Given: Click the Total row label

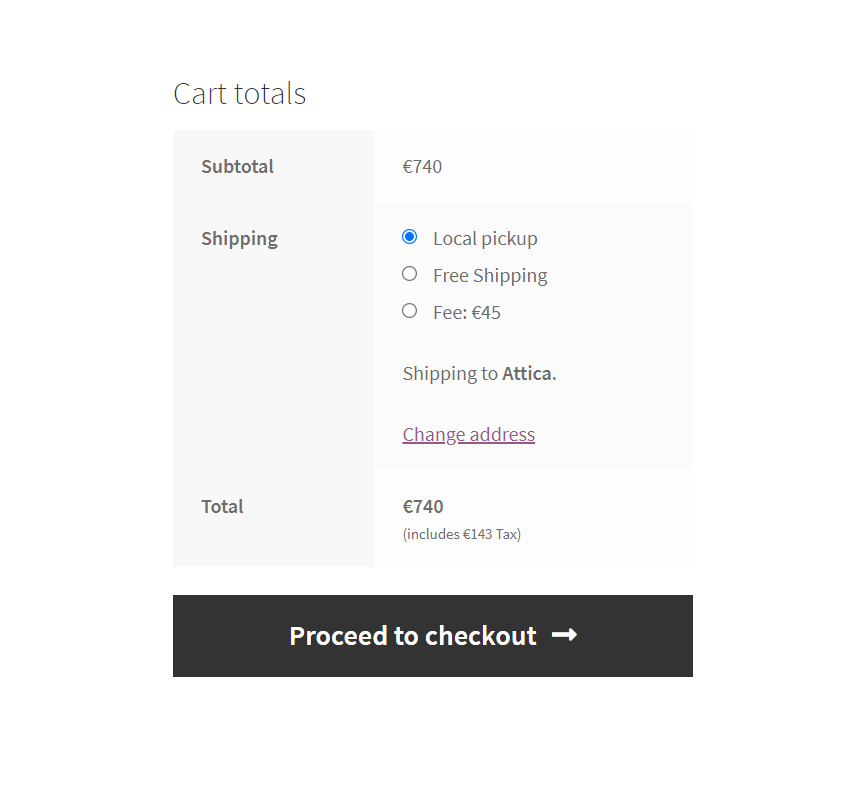Looking at the screenshot, I should tap(222, 507).
